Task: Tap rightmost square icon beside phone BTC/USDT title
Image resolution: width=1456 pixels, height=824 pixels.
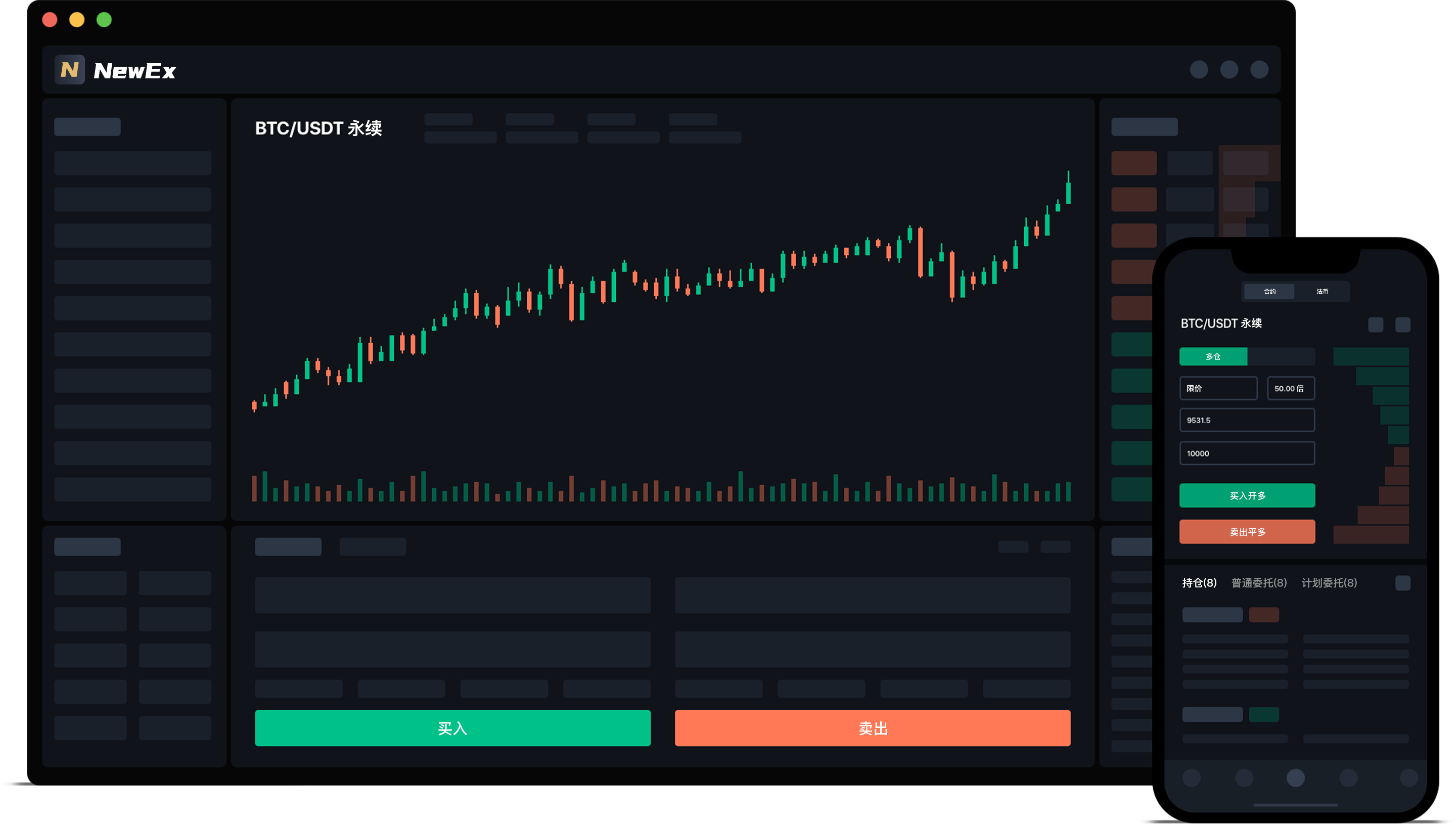Action: point(1402,324)
